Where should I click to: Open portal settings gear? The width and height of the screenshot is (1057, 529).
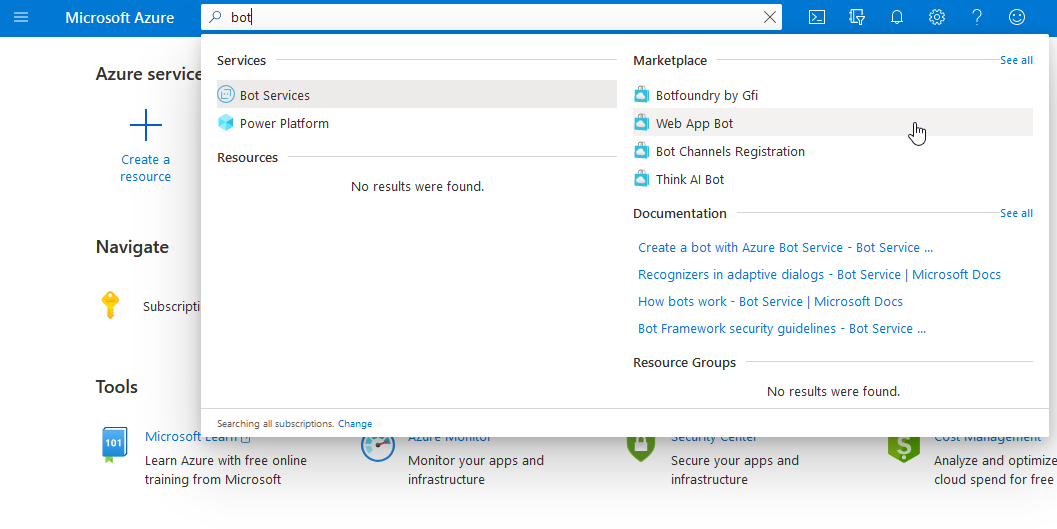[937, 17]
